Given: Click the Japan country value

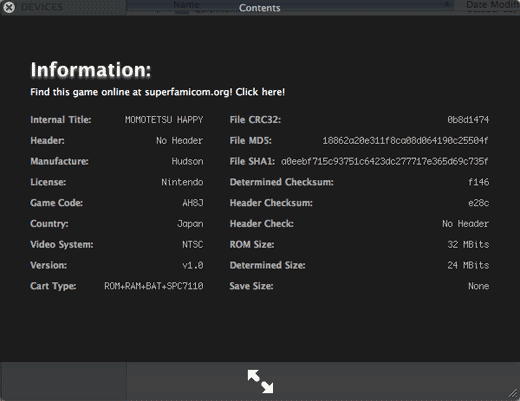Looking at the screenshot, I should point(190,224).
